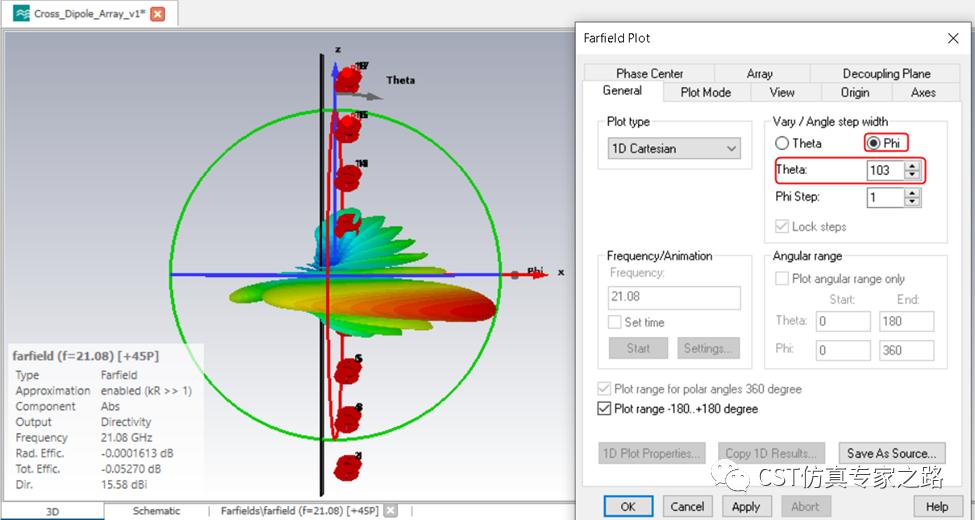Select the General tab
Image resolution: width=975 pixels, height=520 pixels.
tap(622, 91)
